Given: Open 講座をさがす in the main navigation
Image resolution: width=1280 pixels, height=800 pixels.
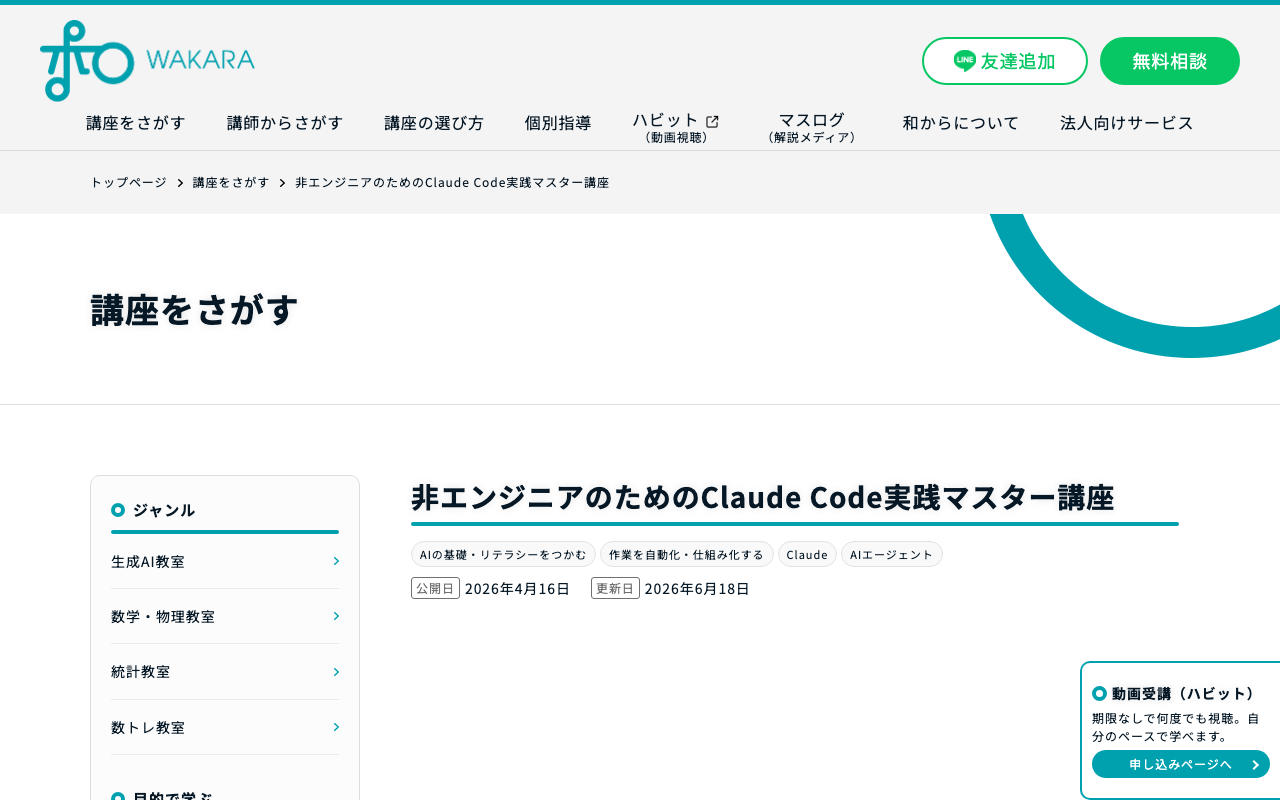Looking at the screenshot, I should tap(136, 123).
